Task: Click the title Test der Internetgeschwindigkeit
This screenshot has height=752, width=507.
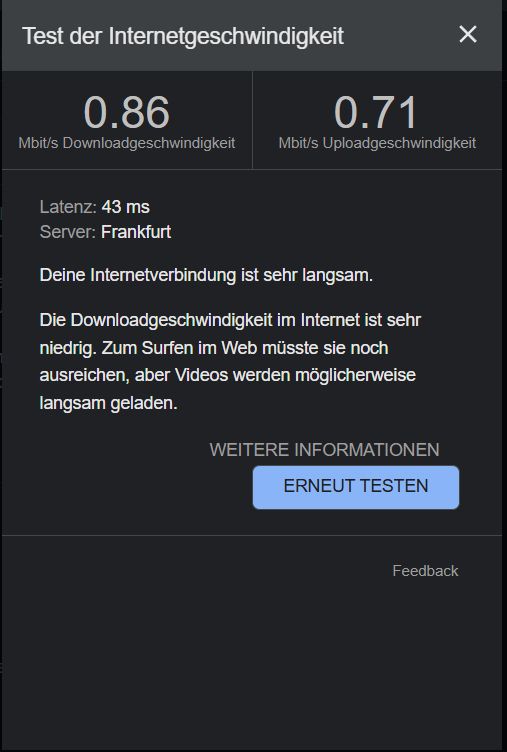Action: click(x=183, y=36)
